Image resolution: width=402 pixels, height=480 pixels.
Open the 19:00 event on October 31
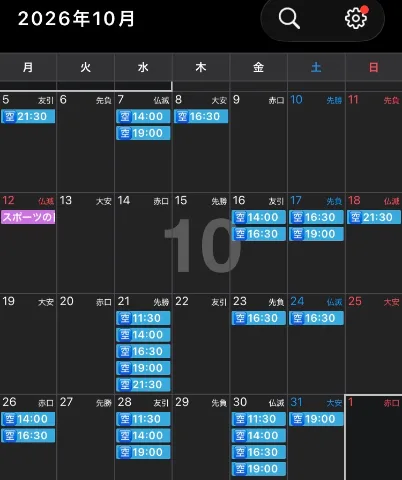pyautogui.click(x=316, y=419)
